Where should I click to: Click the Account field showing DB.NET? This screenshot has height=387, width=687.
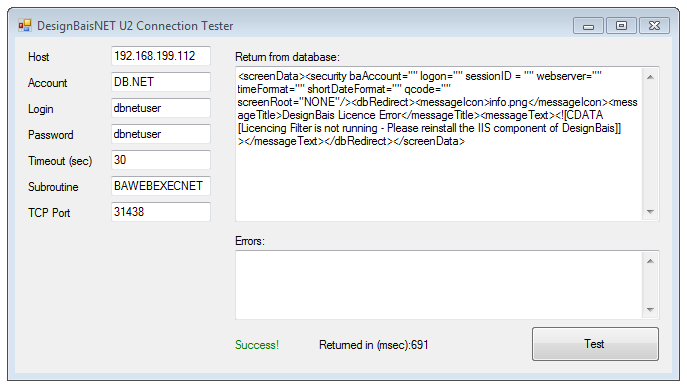(x=161, y=82)
